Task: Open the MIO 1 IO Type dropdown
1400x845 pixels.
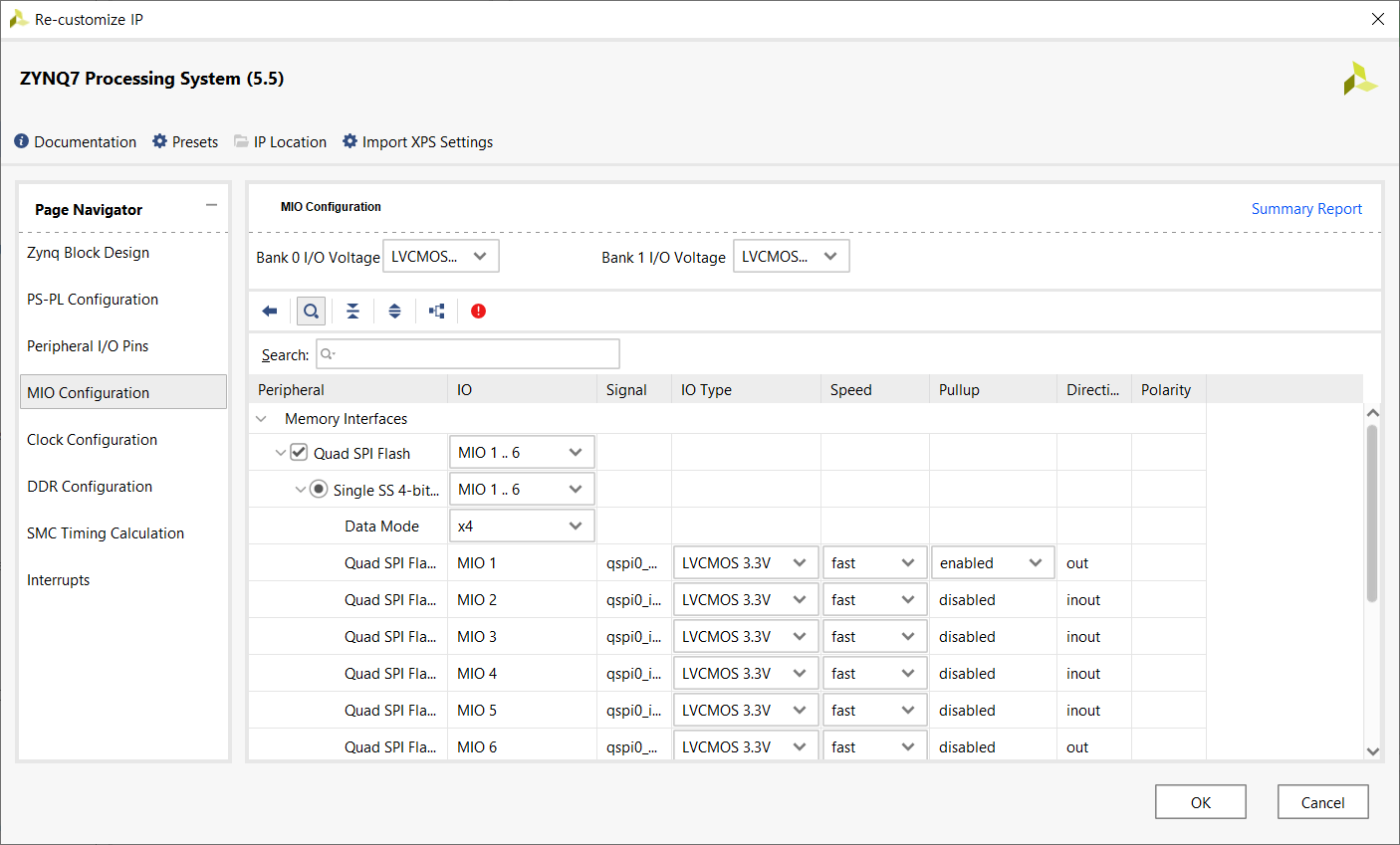Action: click(x=746, y=562)
